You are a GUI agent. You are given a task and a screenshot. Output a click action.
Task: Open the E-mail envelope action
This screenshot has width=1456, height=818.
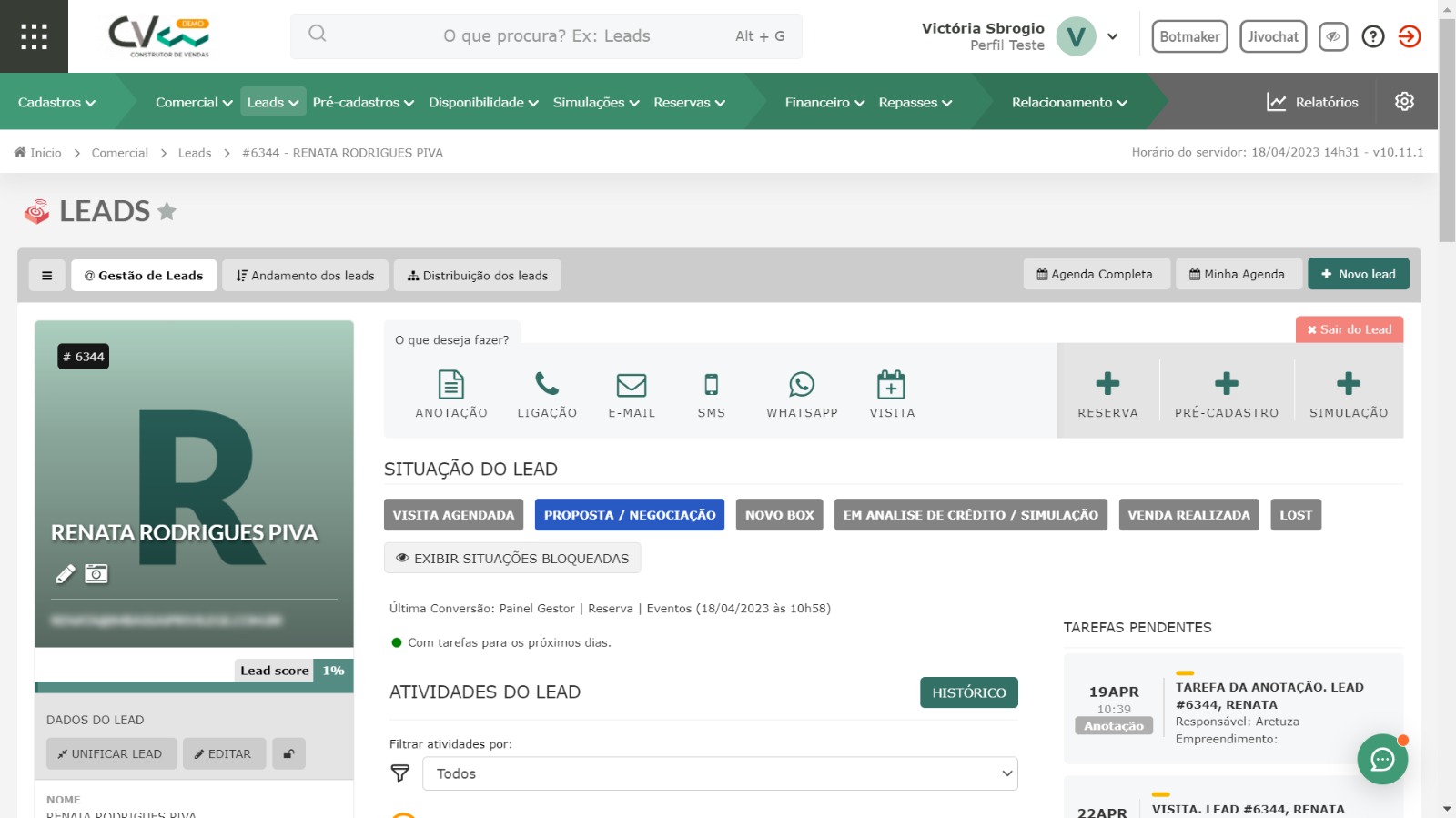coord(632,385)
